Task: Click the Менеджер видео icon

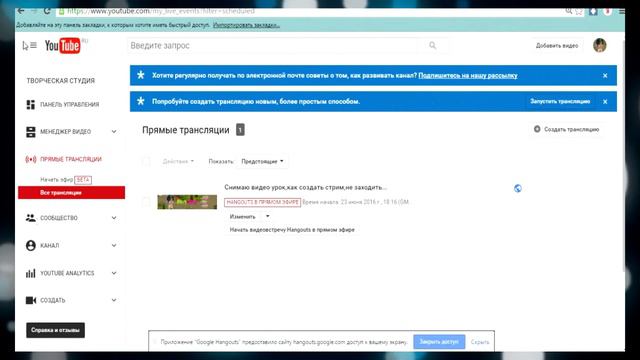Action: 31,132
